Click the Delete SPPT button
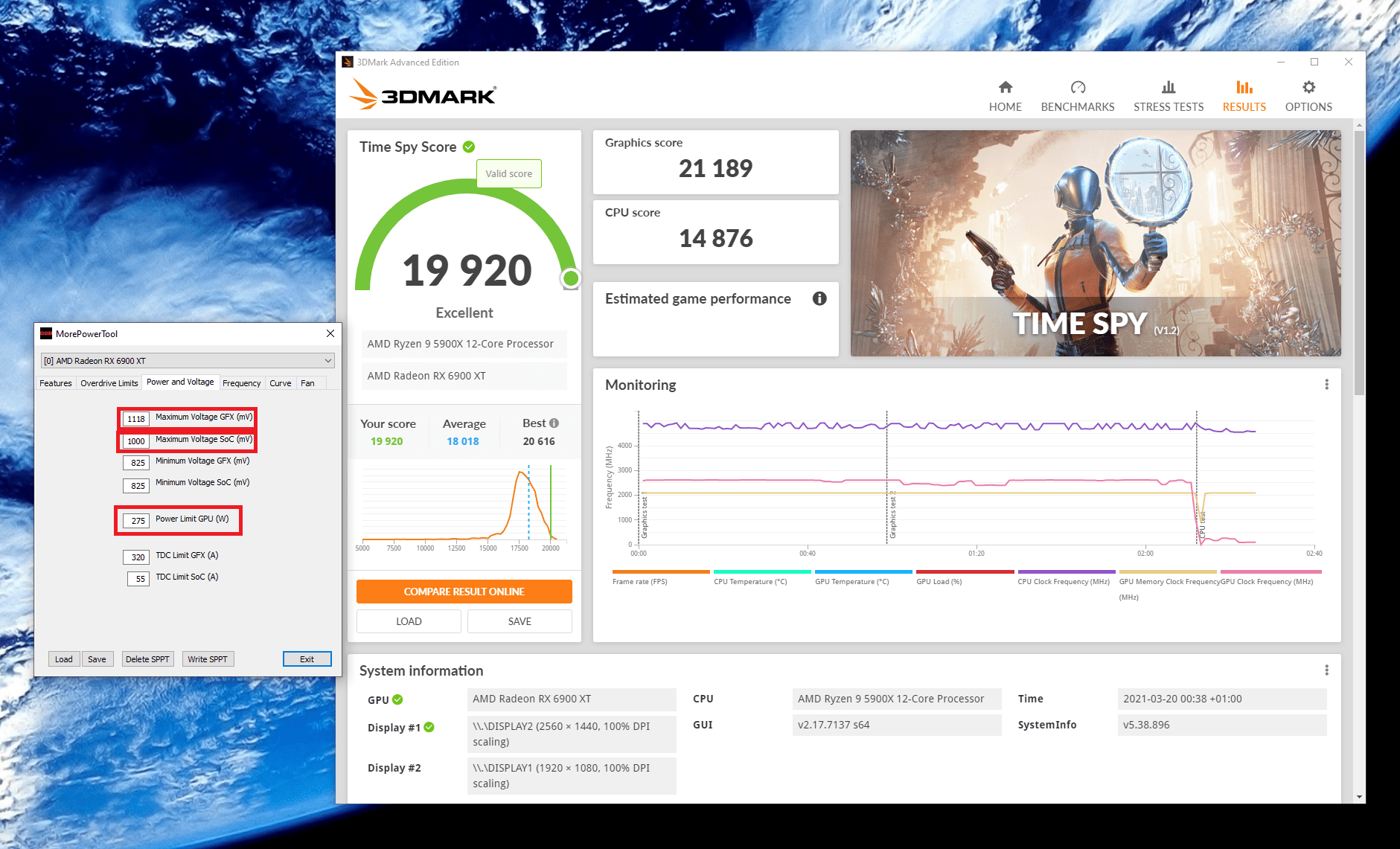The image size is (1400, 849). coord(147,659)
